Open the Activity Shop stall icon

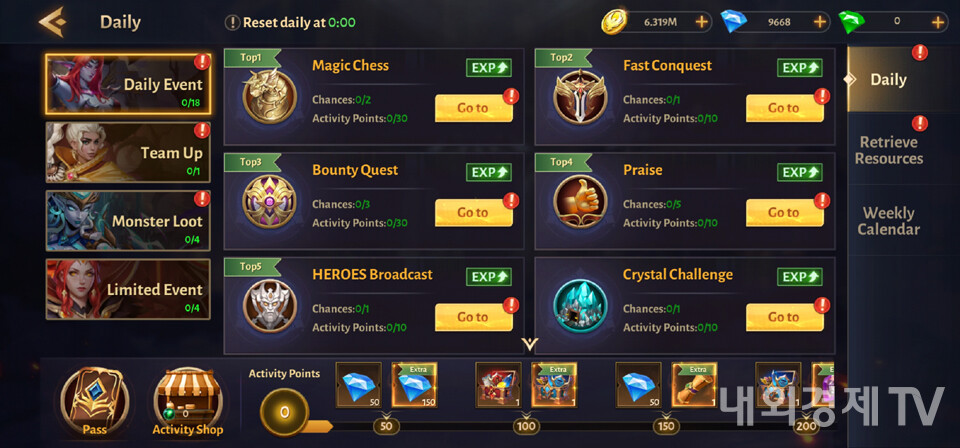(x=187, y=401)
